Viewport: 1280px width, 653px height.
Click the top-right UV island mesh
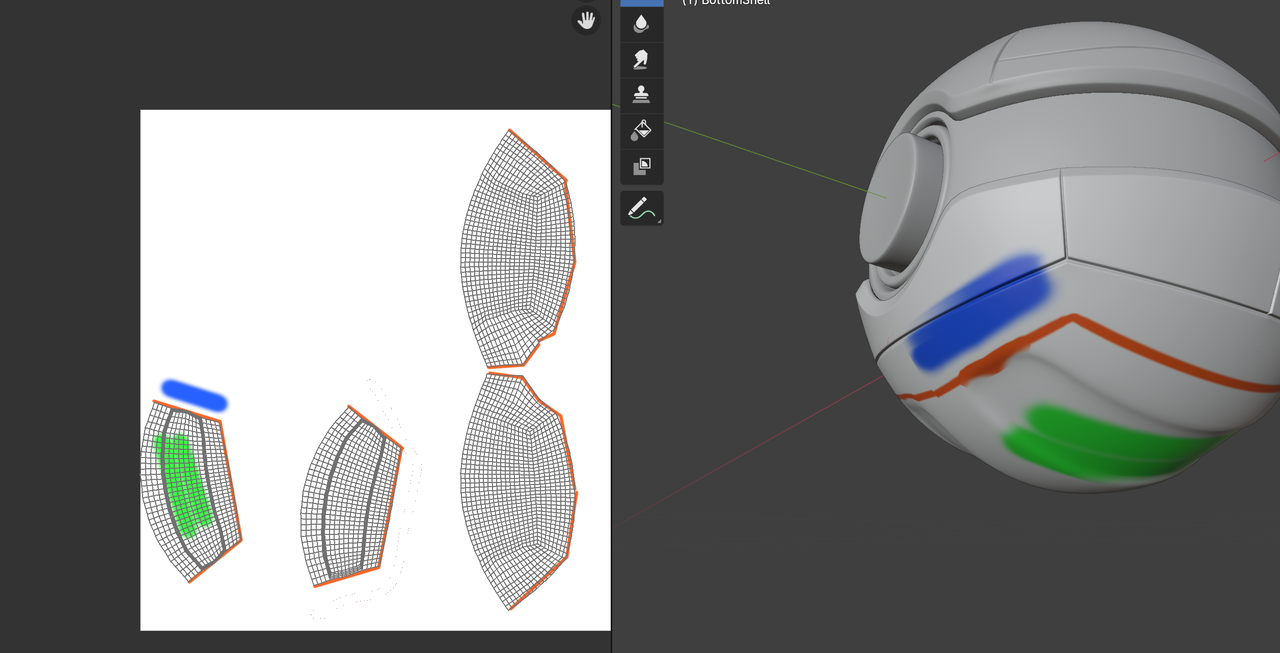(x=515, y=250)
